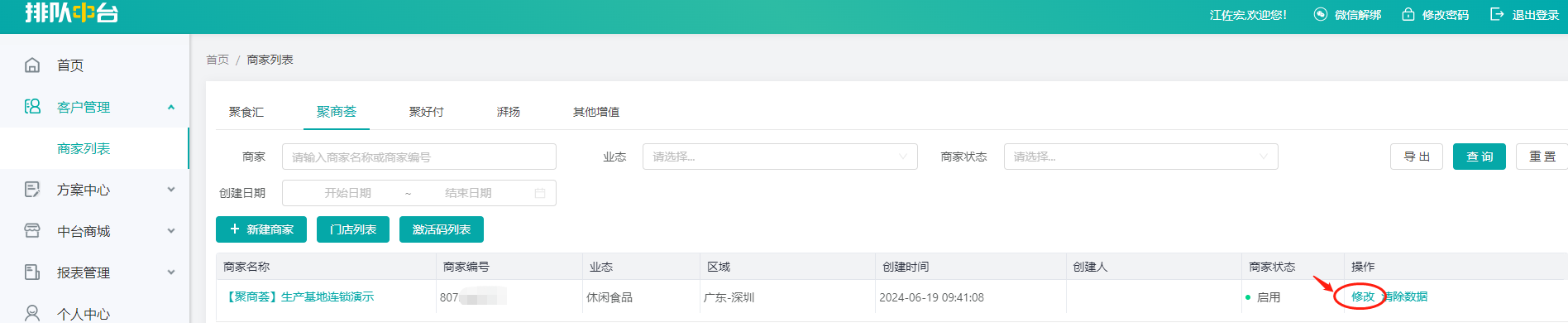The height and width of the screenshot is (323, 1568).
Task: Click the 微信解绑 WeChat icon
Action: (1321, 14)
